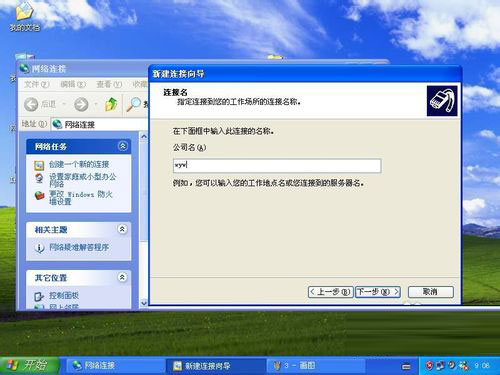Cancel the wizard with 取消 button
The width and height of the screenshot is (500, 375).
pyautogui.click(x=431, y=292)
